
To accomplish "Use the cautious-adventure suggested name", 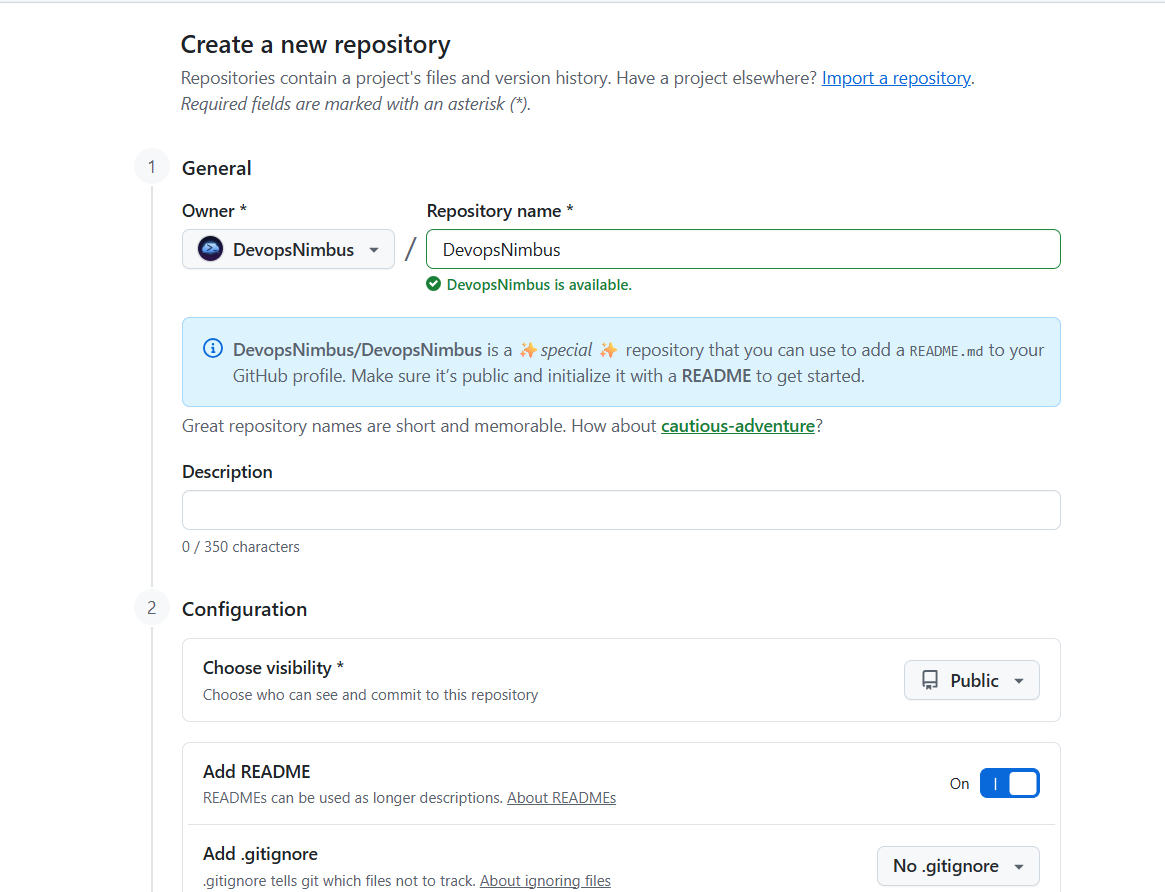I will point(738,426).
